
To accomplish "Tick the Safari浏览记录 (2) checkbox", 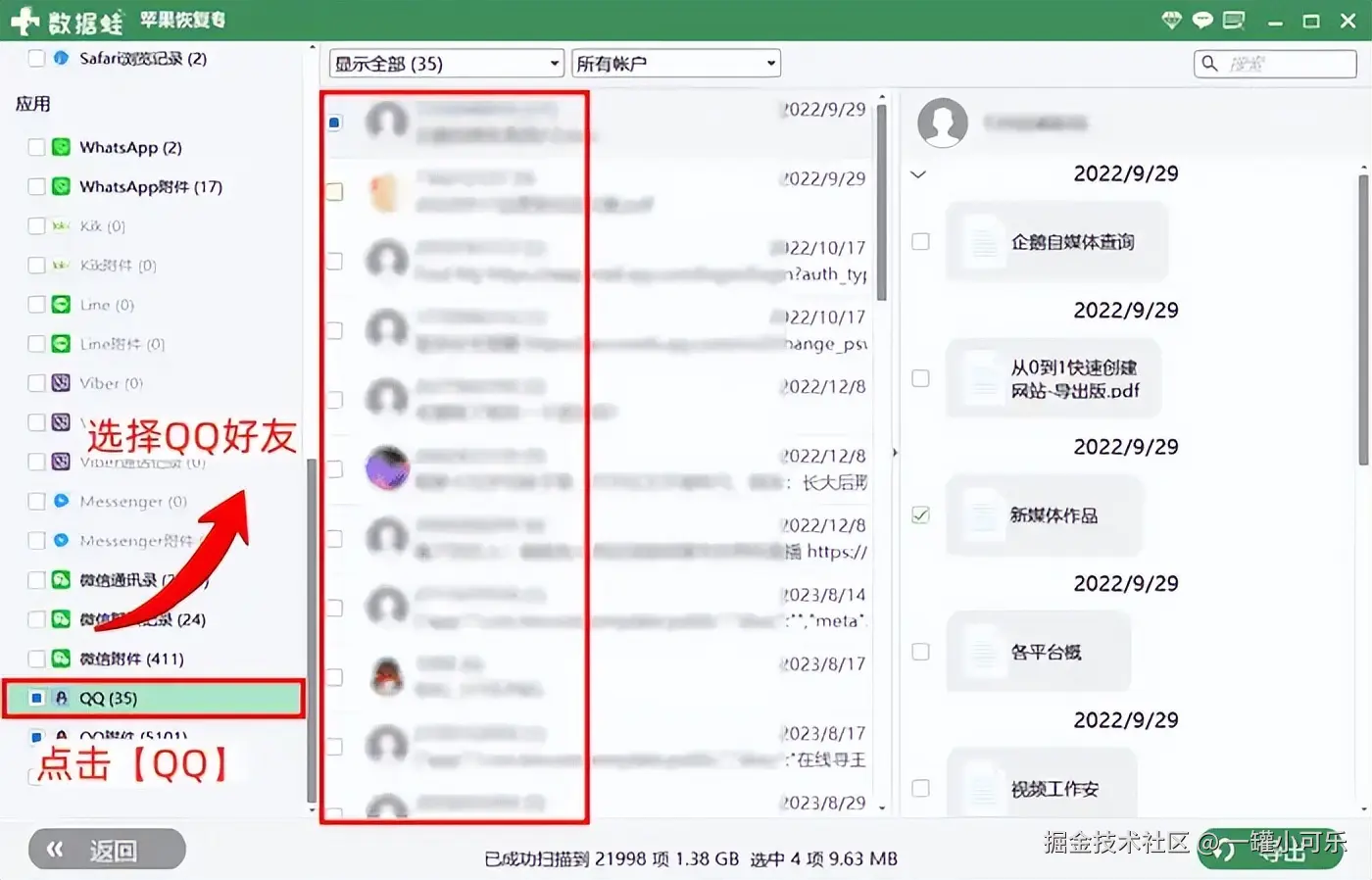I will (36, 58).
